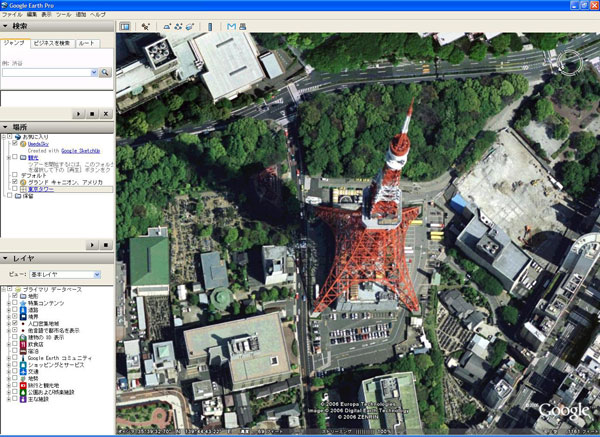
Task: Enable the 建物の 3D 表示 checkbox
Action: 15,337
